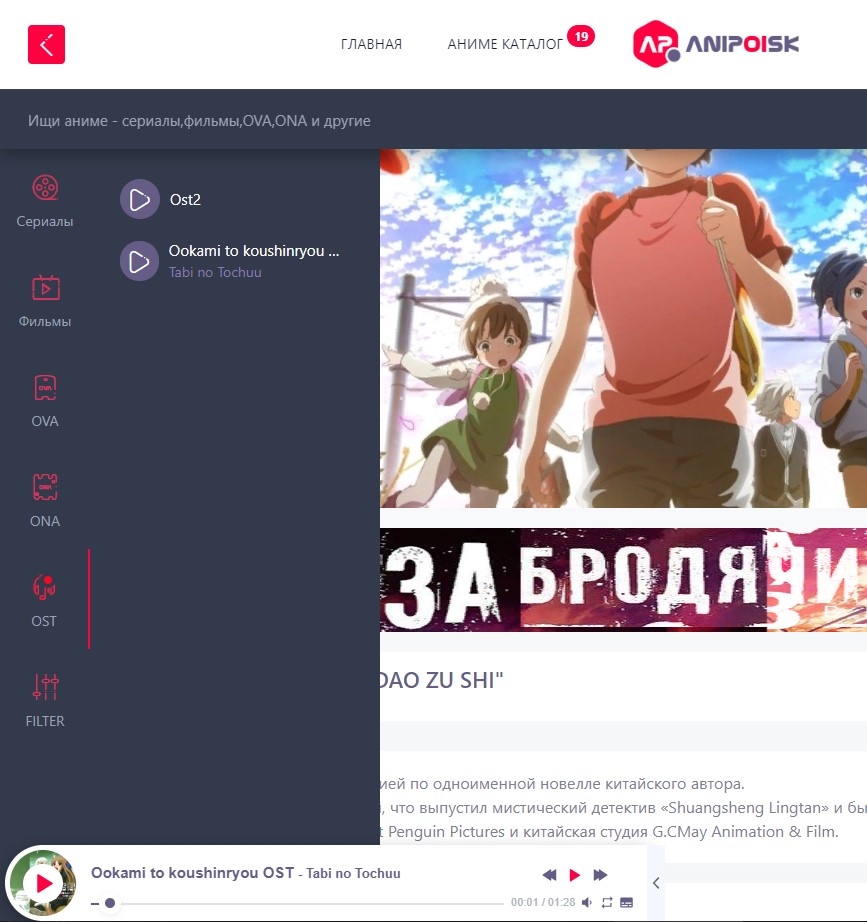
Task: Click the track progress slider
Action: [x=298, y=903]
